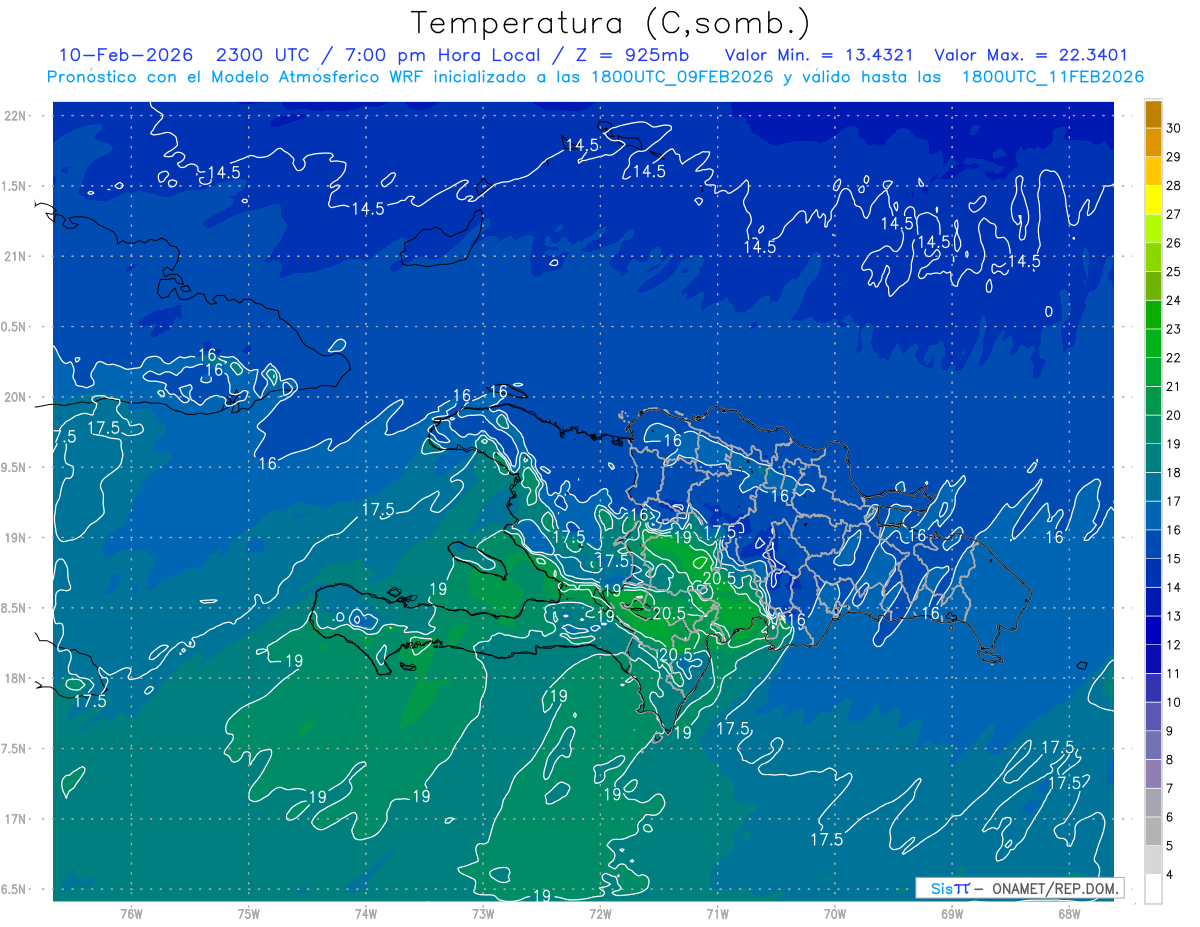
Task: Select the "1800UTC_09FEB2026" initialization time text
Action: [682, 77]
